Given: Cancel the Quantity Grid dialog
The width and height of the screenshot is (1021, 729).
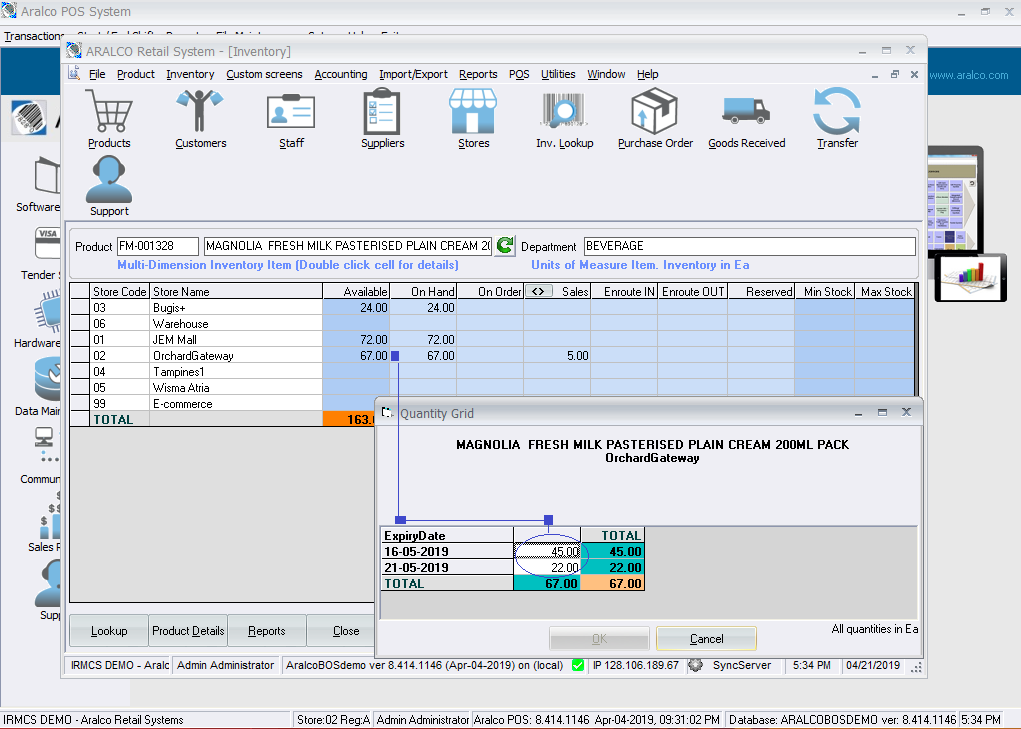Looking at the screenshot, I should click(x=704, y=638).
